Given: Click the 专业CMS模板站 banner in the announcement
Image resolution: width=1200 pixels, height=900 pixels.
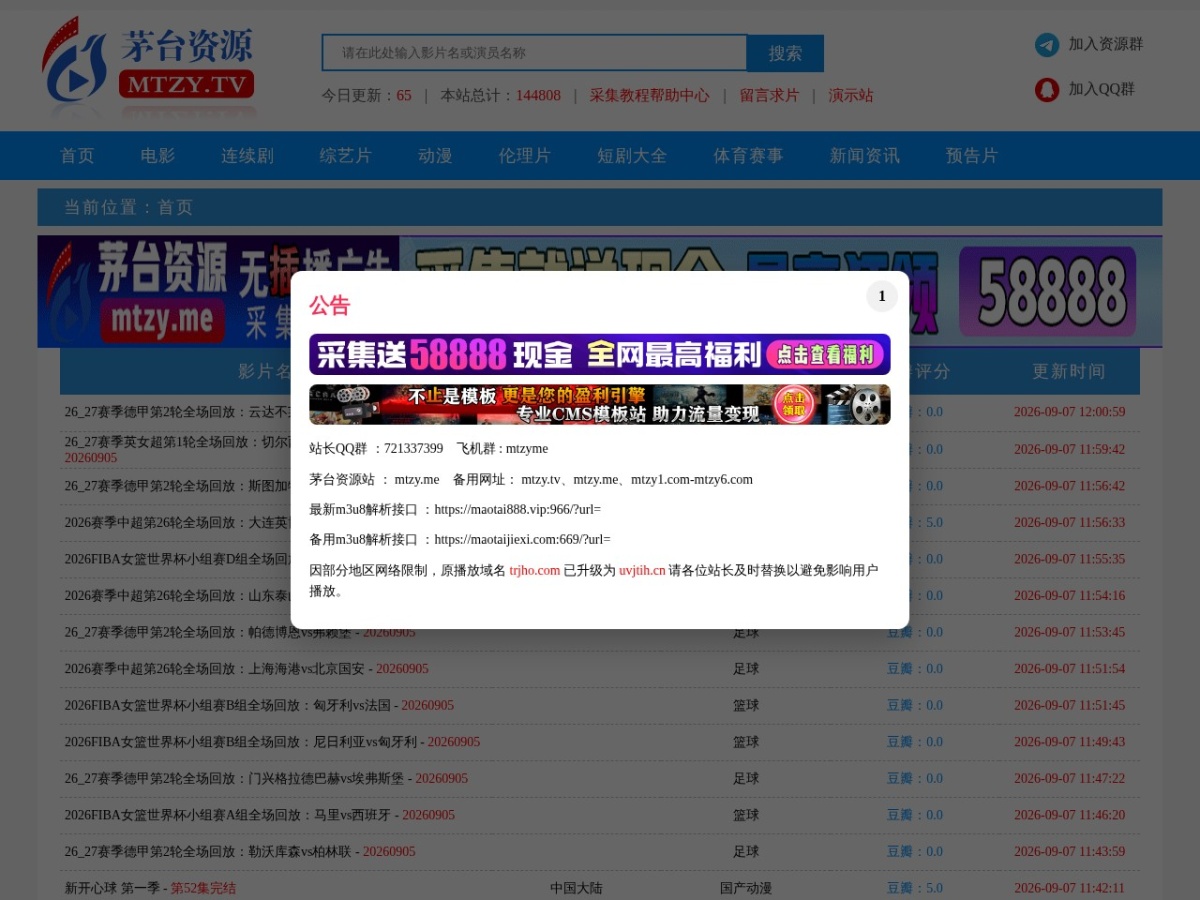Looking at the screenshot, I should 600,404.
